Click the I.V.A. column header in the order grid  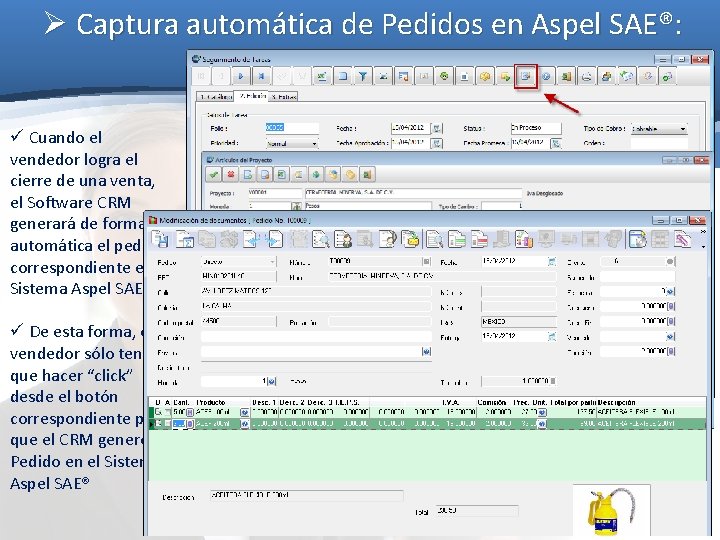[450, 402]
